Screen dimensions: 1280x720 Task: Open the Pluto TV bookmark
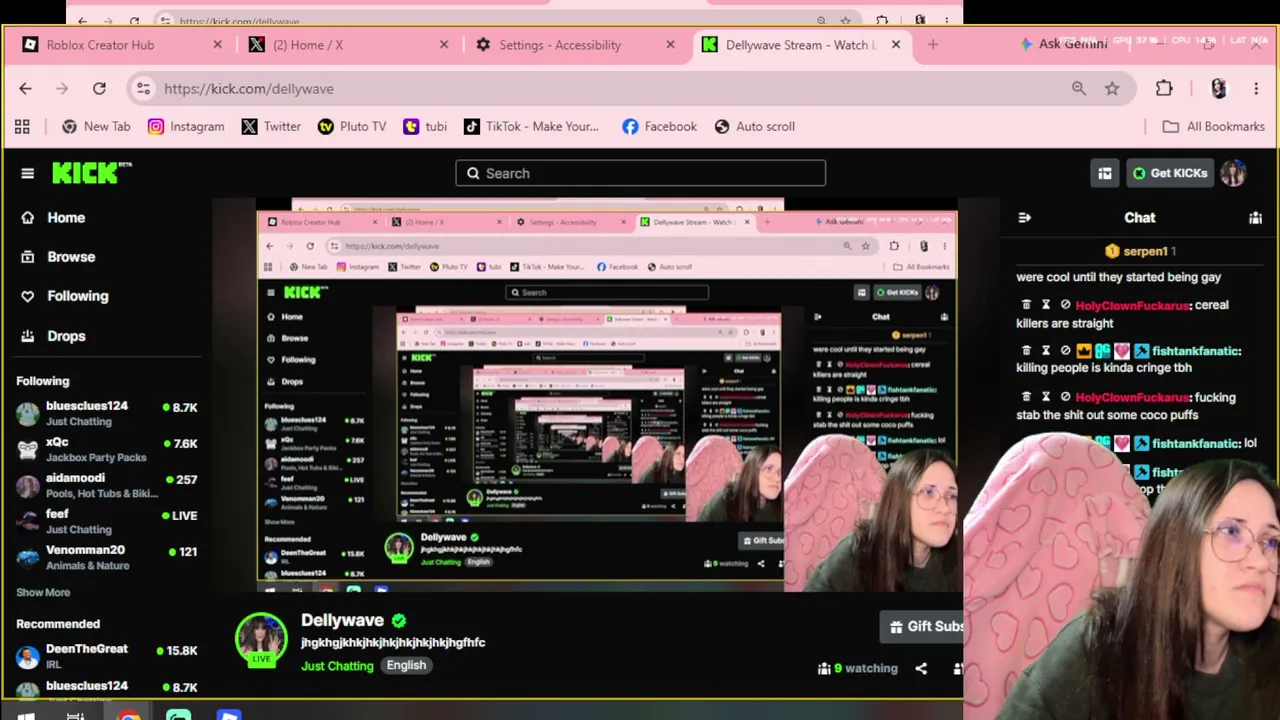[x=351, y=127]
